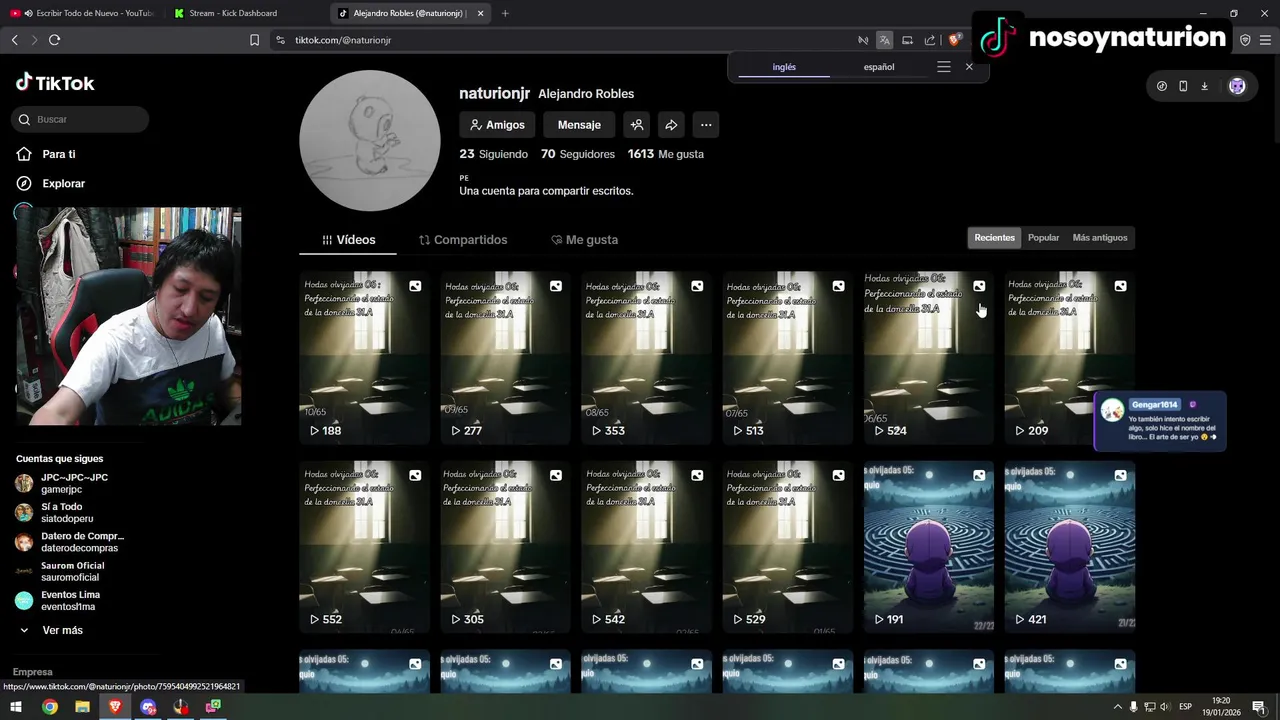This screenshot has width=1280, height=720.
Task: Switch to the Vídeos tab
Action: pos(348,240)
